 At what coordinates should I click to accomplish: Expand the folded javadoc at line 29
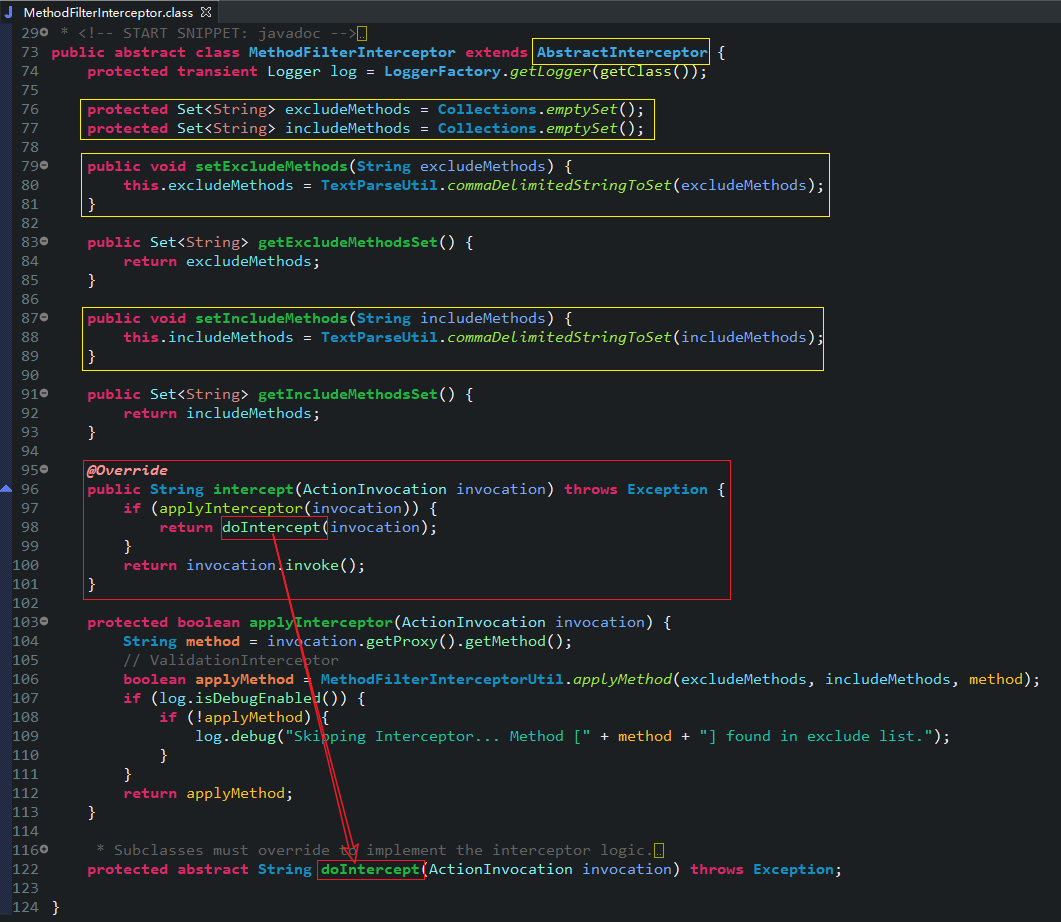pyautogui.click(x=44, y=32)
